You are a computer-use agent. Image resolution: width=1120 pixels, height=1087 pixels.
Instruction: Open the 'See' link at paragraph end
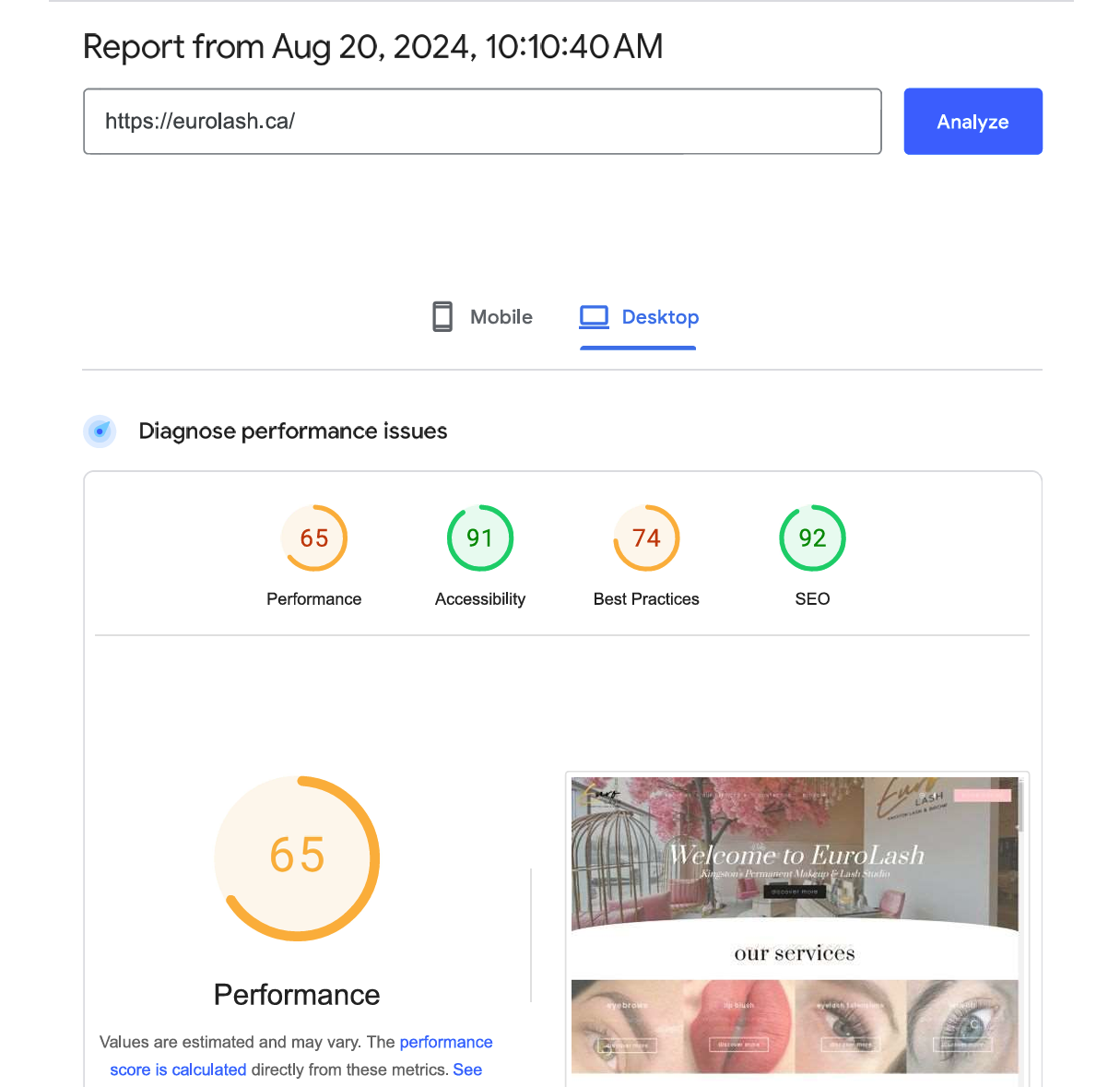[467, 1069]
